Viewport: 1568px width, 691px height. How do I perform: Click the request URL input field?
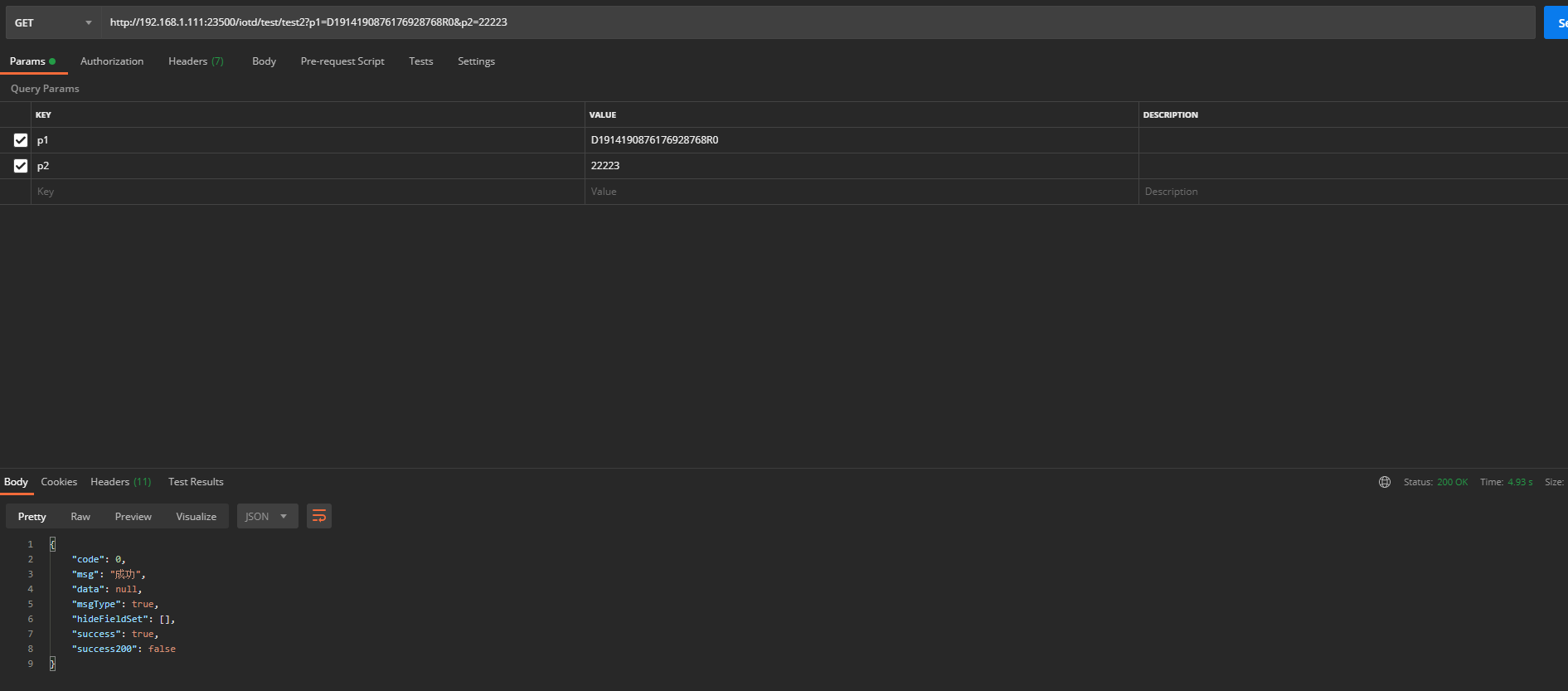(x=817, y=22)
